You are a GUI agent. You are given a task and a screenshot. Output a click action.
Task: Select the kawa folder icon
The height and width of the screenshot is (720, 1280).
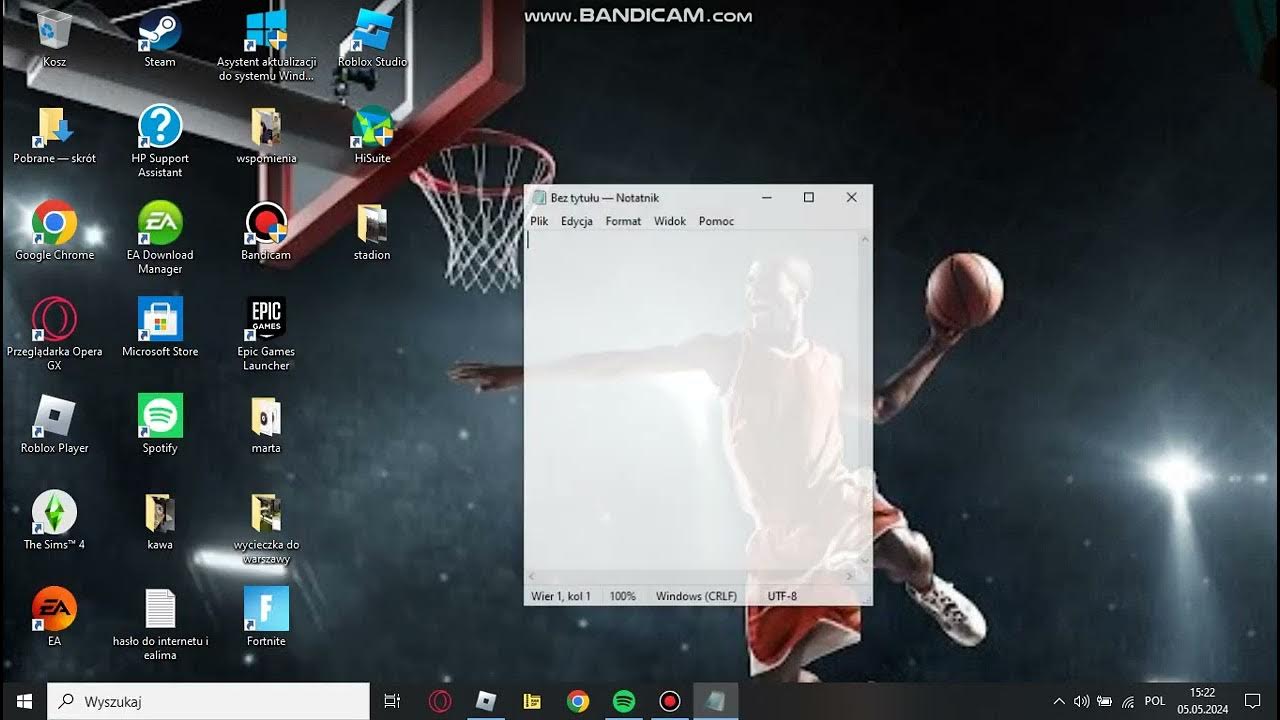(160, 520)
